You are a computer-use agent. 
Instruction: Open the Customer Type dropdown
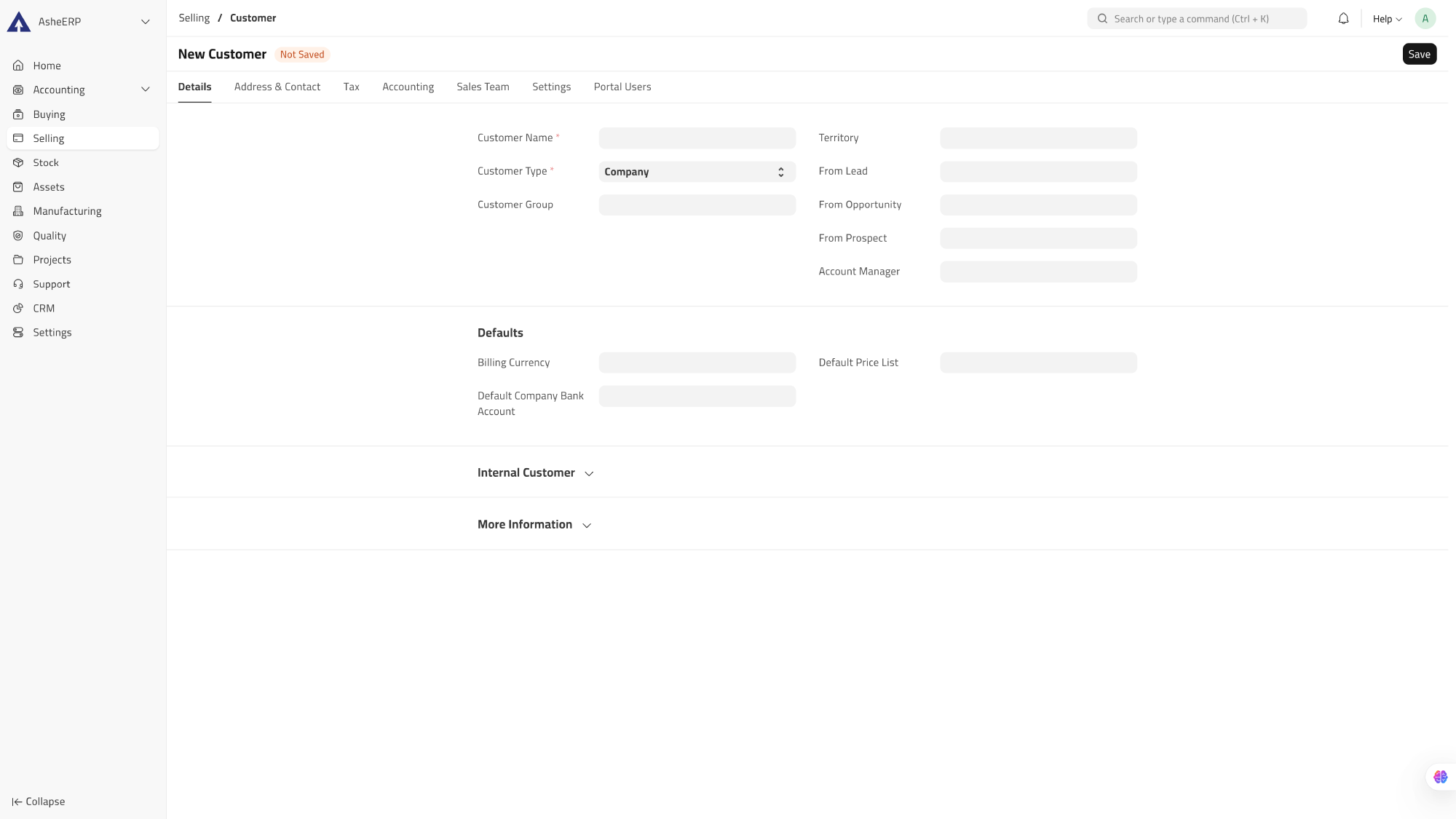tap(697, 172)
